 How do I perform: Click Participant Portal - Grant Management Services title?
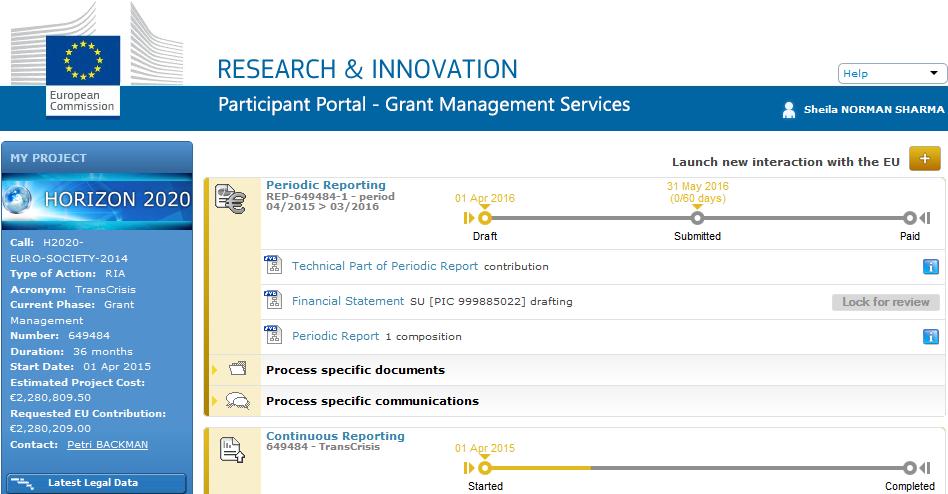click(x=424, y=105)
